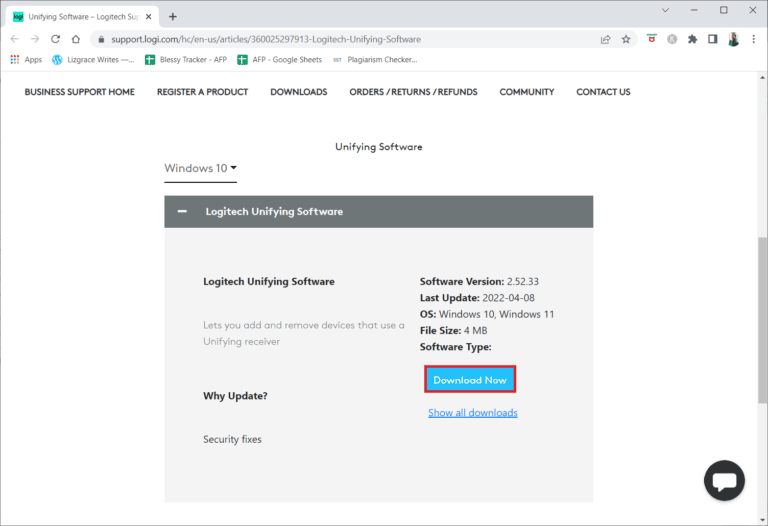The height and width of the screenshot is (526, 768).
Task: Go to the browser Home page icon
Action: (76, 39)
